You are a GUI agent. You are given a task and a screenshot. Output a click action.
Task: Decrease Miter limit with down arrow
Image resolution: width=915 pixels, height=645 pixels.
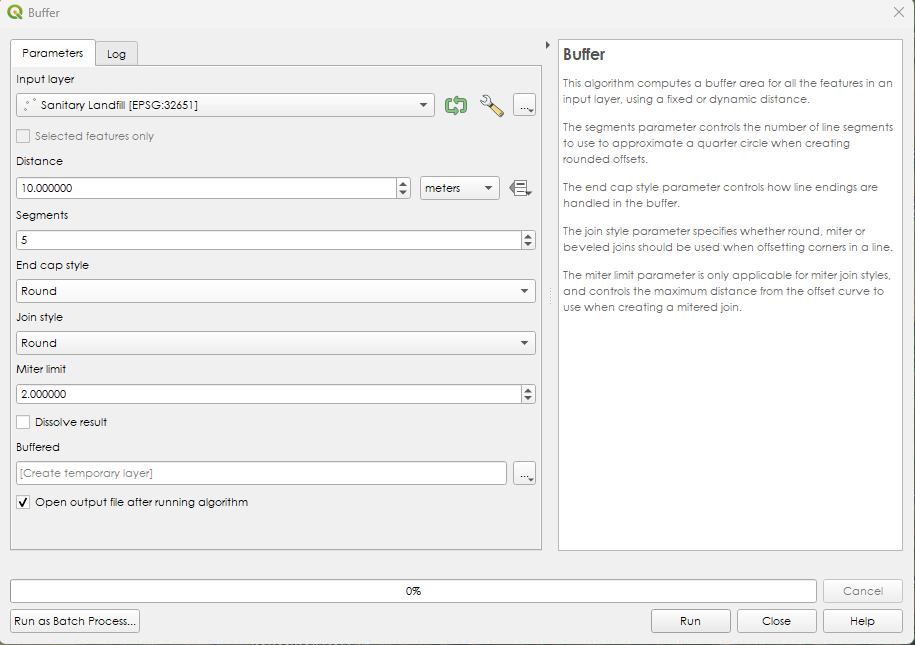(x=527, y=399)
